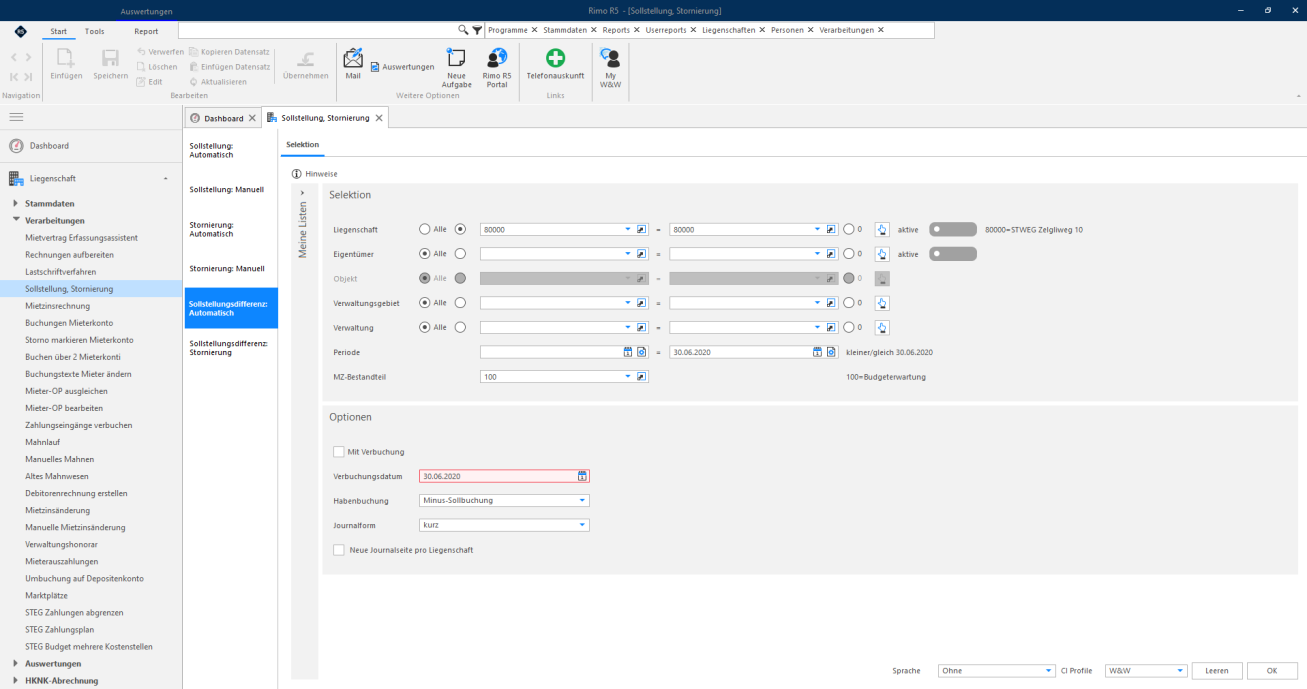1307x689 pixels.
Task: Click the Auswertungen ribbon button
Action: coord(402,67)
